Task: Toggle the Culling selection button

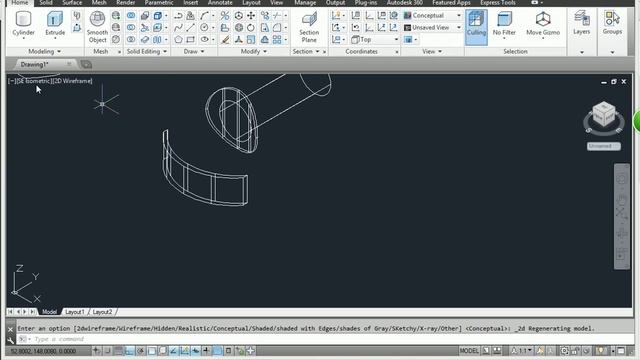Action: pos(476,27)
